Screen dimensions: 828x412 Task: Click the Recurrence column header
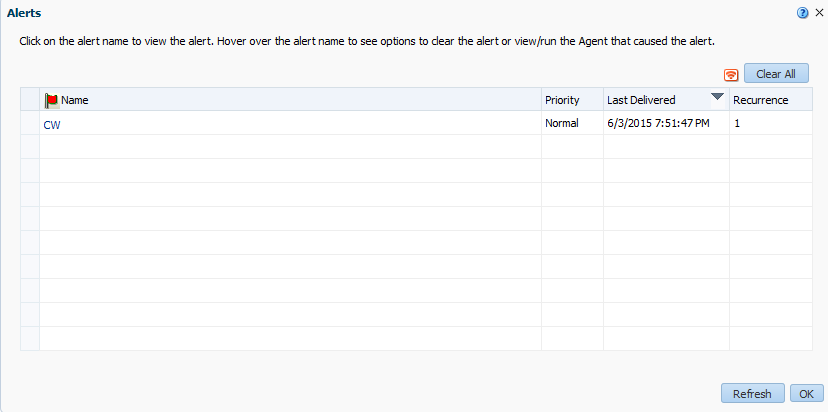(x=760, y=100)
